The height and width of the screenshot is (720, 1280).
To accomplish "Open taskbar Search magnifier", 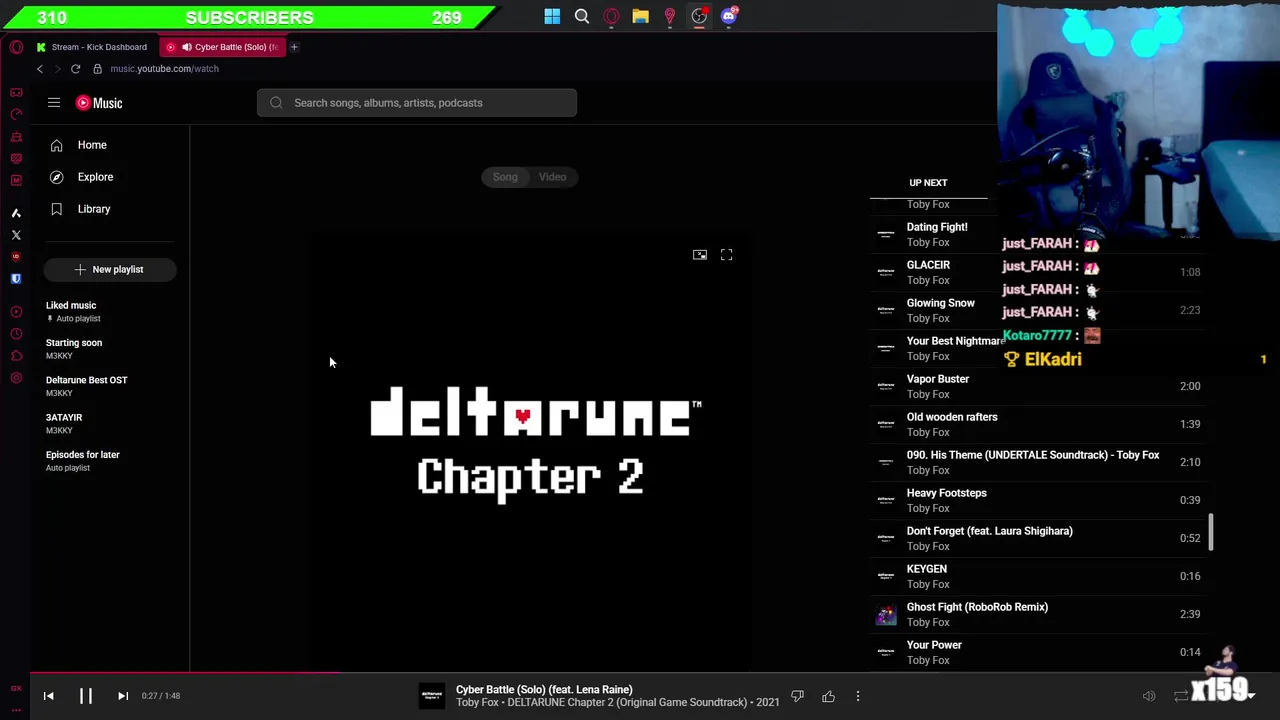I will click(x=582, y=16).
